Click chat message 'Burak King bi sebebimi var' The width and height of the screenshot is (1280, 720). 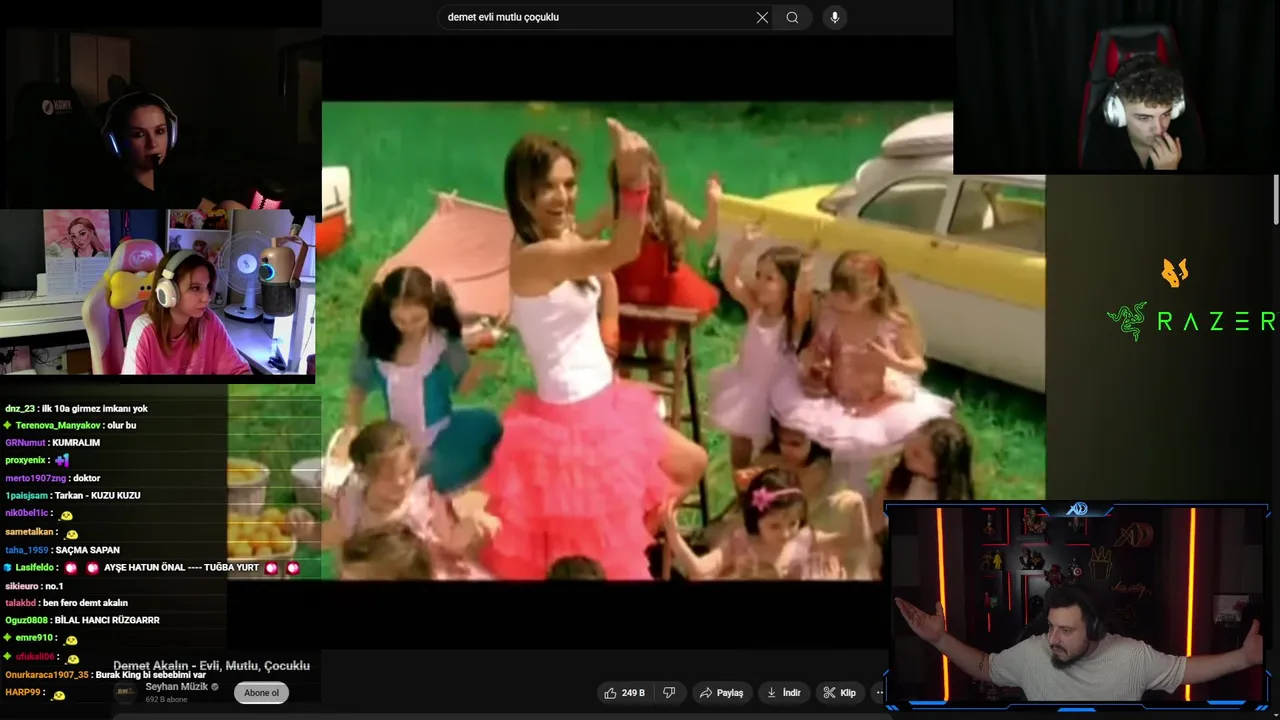click(x=151, y=675)
